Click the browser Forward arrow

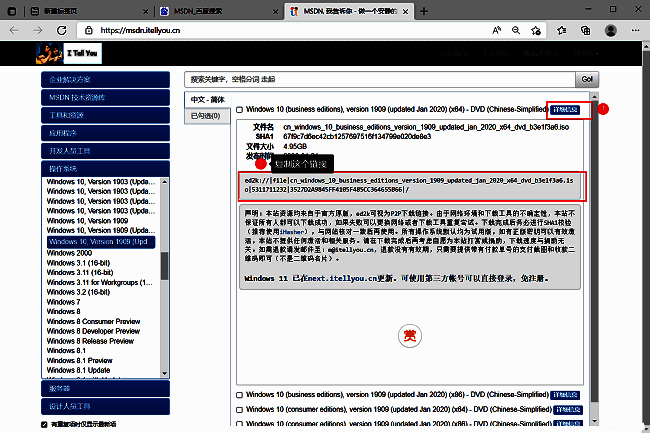(38, 30)
